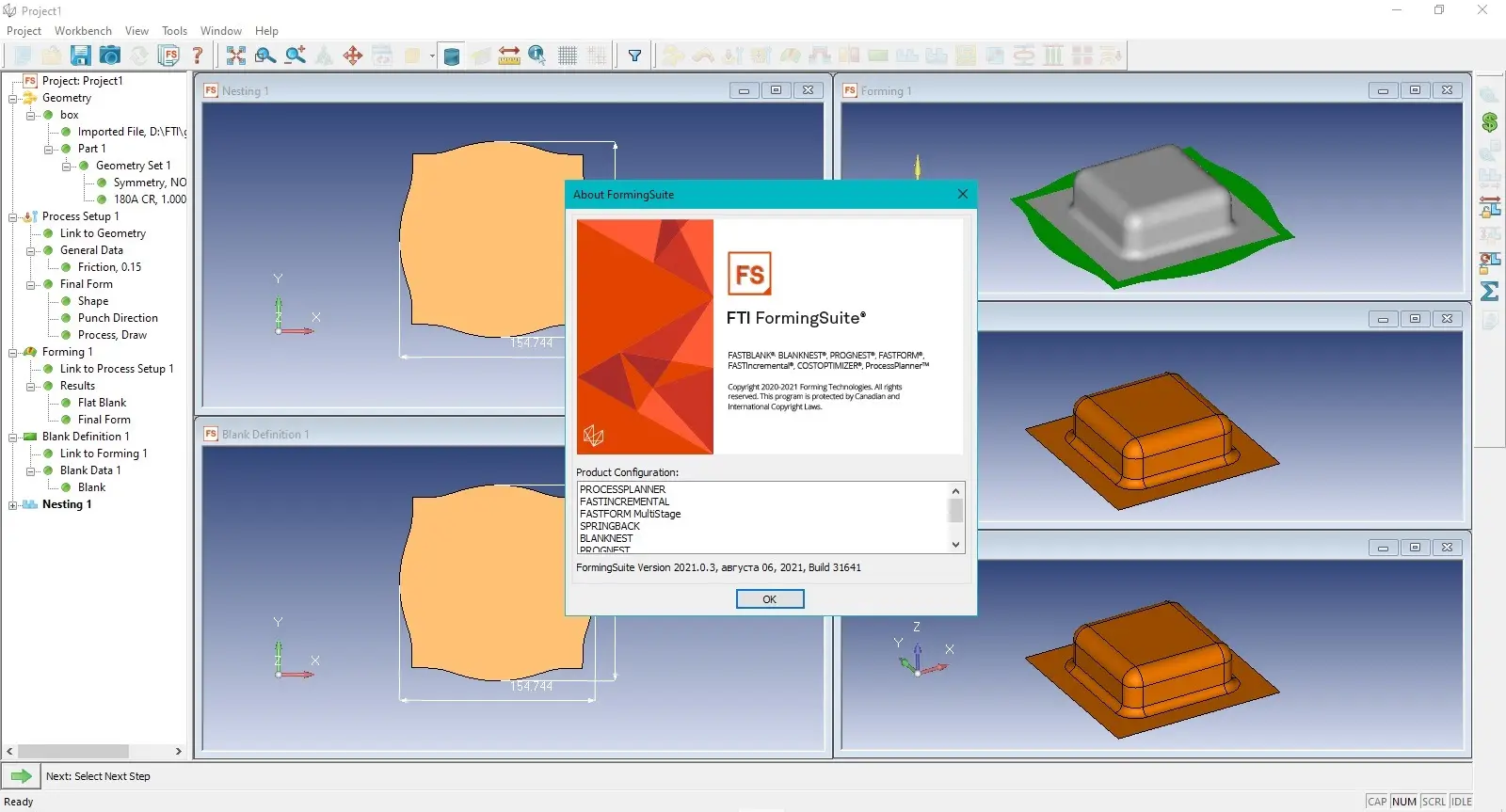1506x812 pixels.
Task: Collapse the Process Setup 1 node
Action: click(x=13, y=216)
